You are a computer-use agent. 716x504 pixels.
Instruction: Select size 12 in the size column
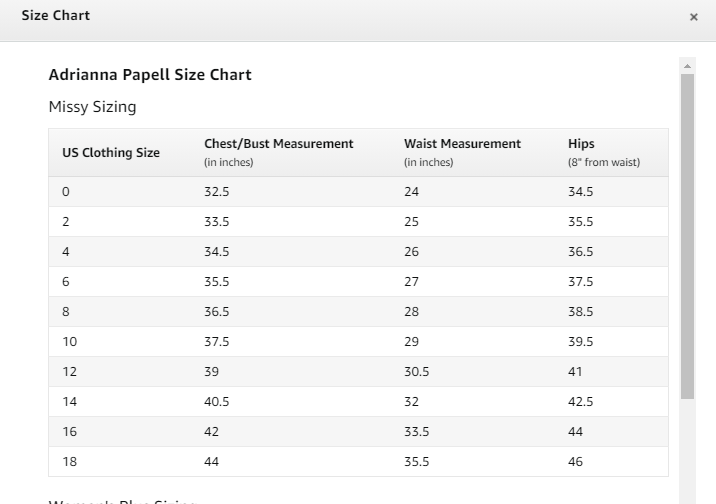point(69,372)
